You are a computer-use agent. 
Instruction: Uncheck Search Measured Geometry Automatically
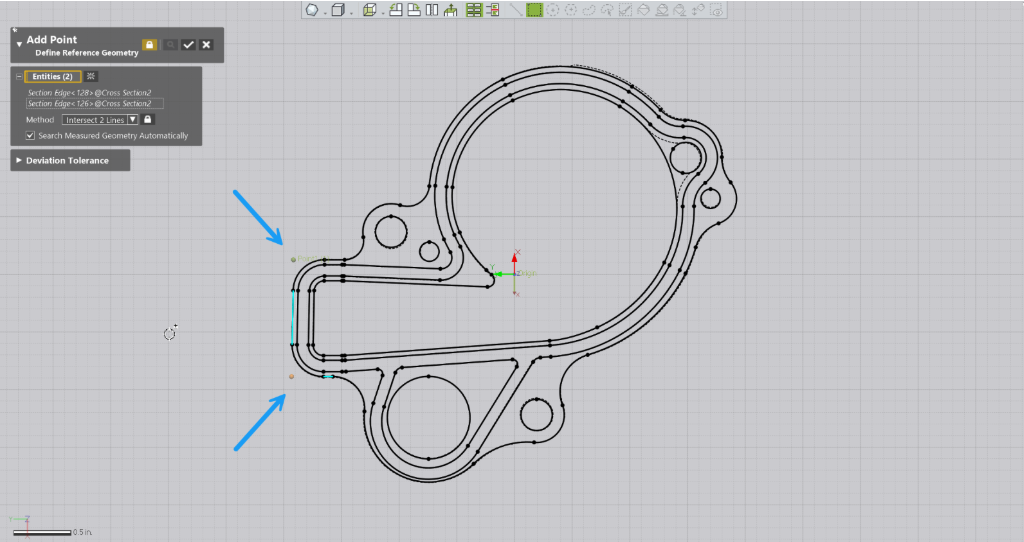30,135
